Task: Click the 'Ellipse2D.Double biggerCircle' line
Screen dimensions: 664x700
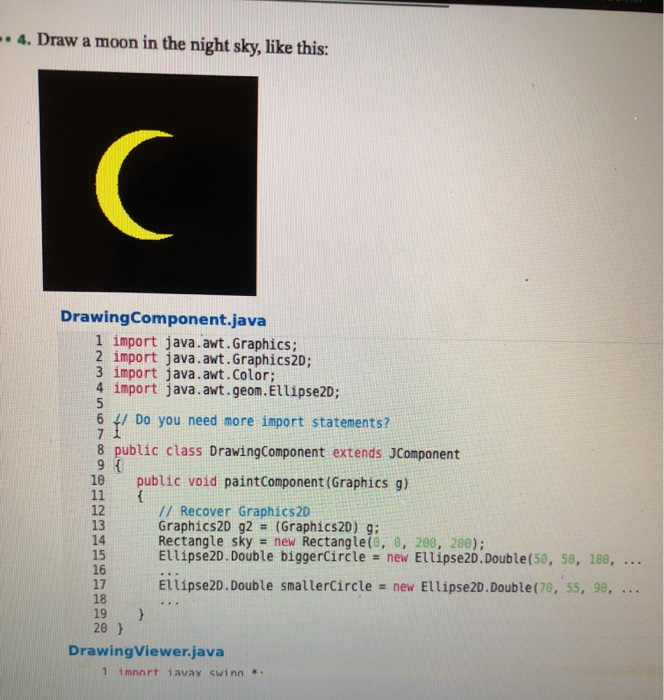Action: pos(400,558)
